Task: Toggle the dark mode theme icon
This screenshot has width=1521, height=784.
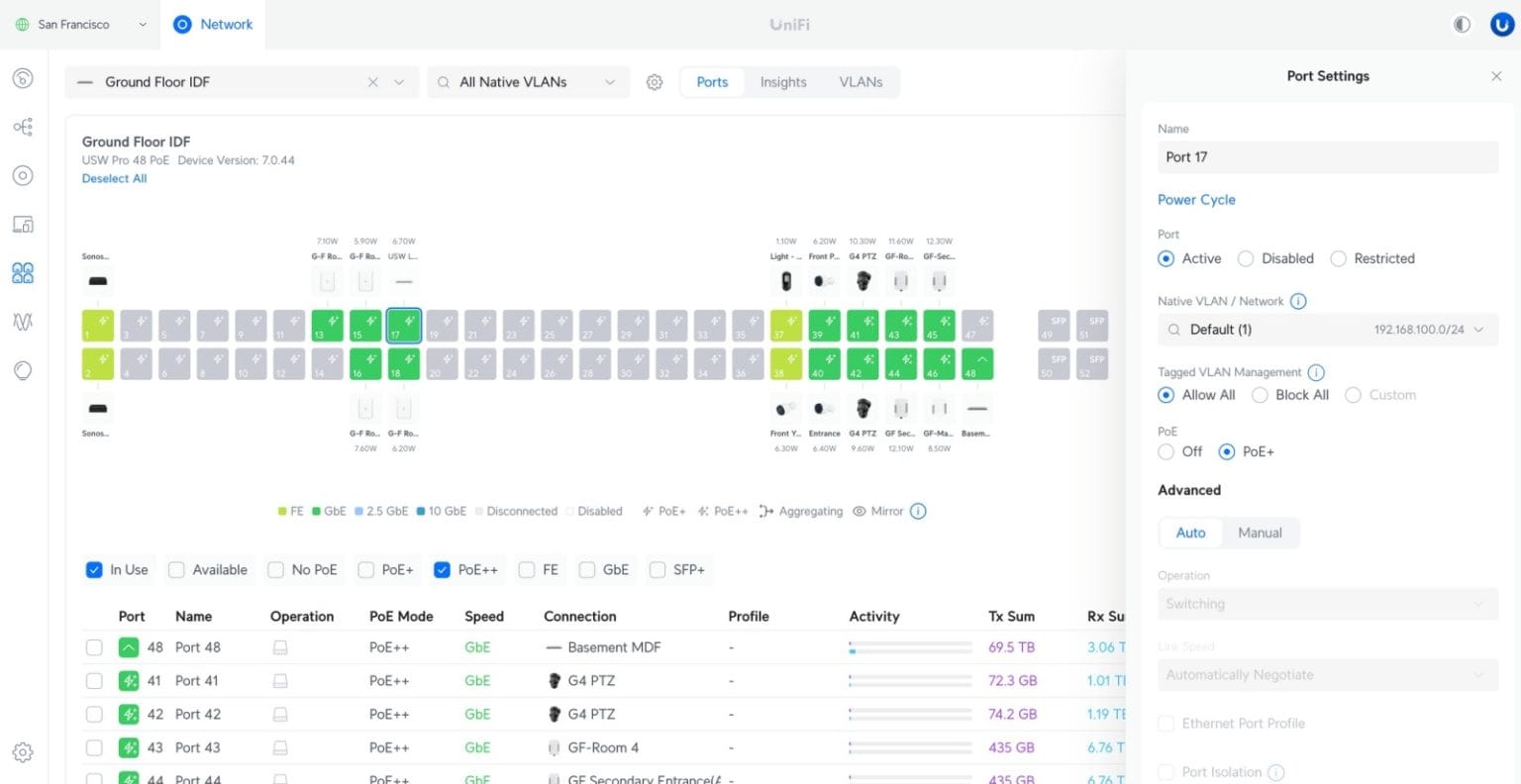Action: pos(1462,25)
